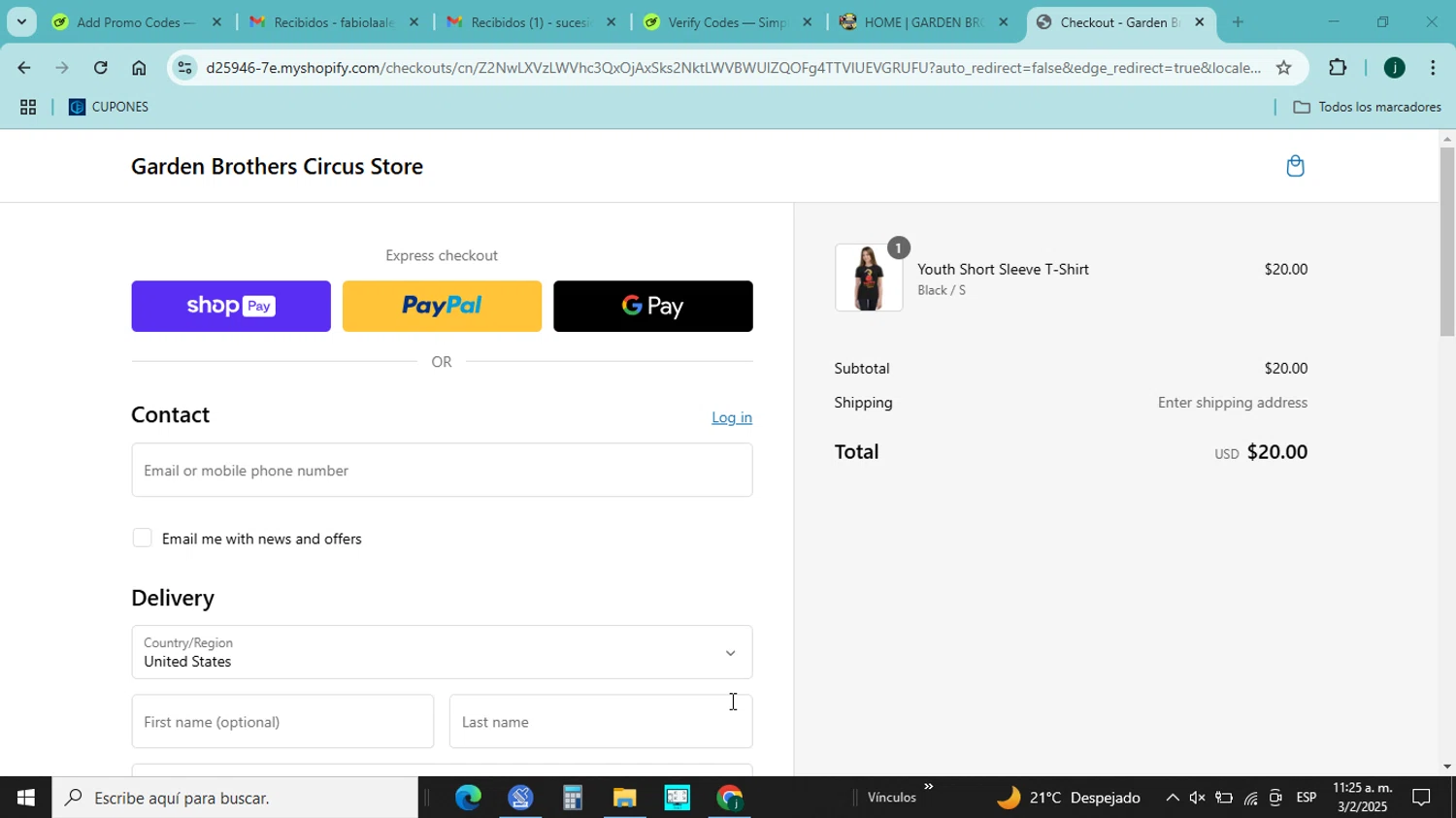The image size is (1456, 818).
Task: Select the Checkout - Garden Brothers tab
Action: click(x=1119, y=21)
